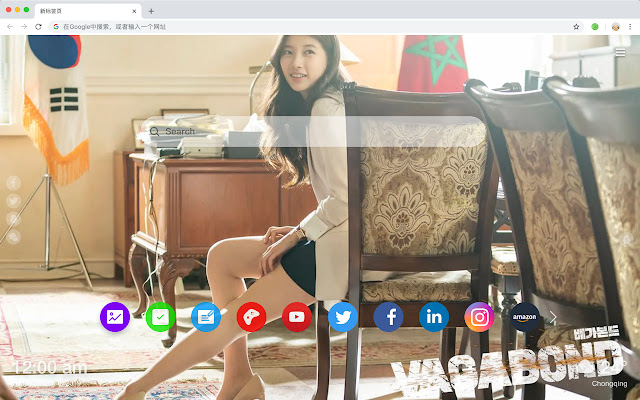The height and width of the screenshot is (400, 640).
Task: Reload the page
Action: (x=38, y=27)
